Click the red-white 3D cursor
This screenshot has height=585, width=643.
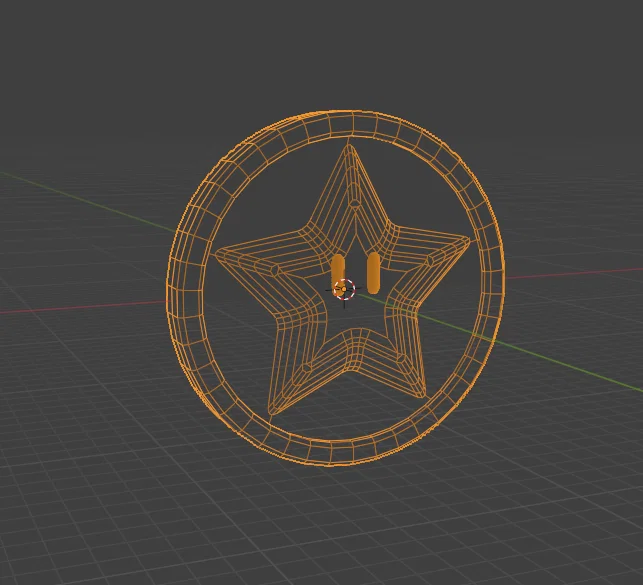click(344, 289)
